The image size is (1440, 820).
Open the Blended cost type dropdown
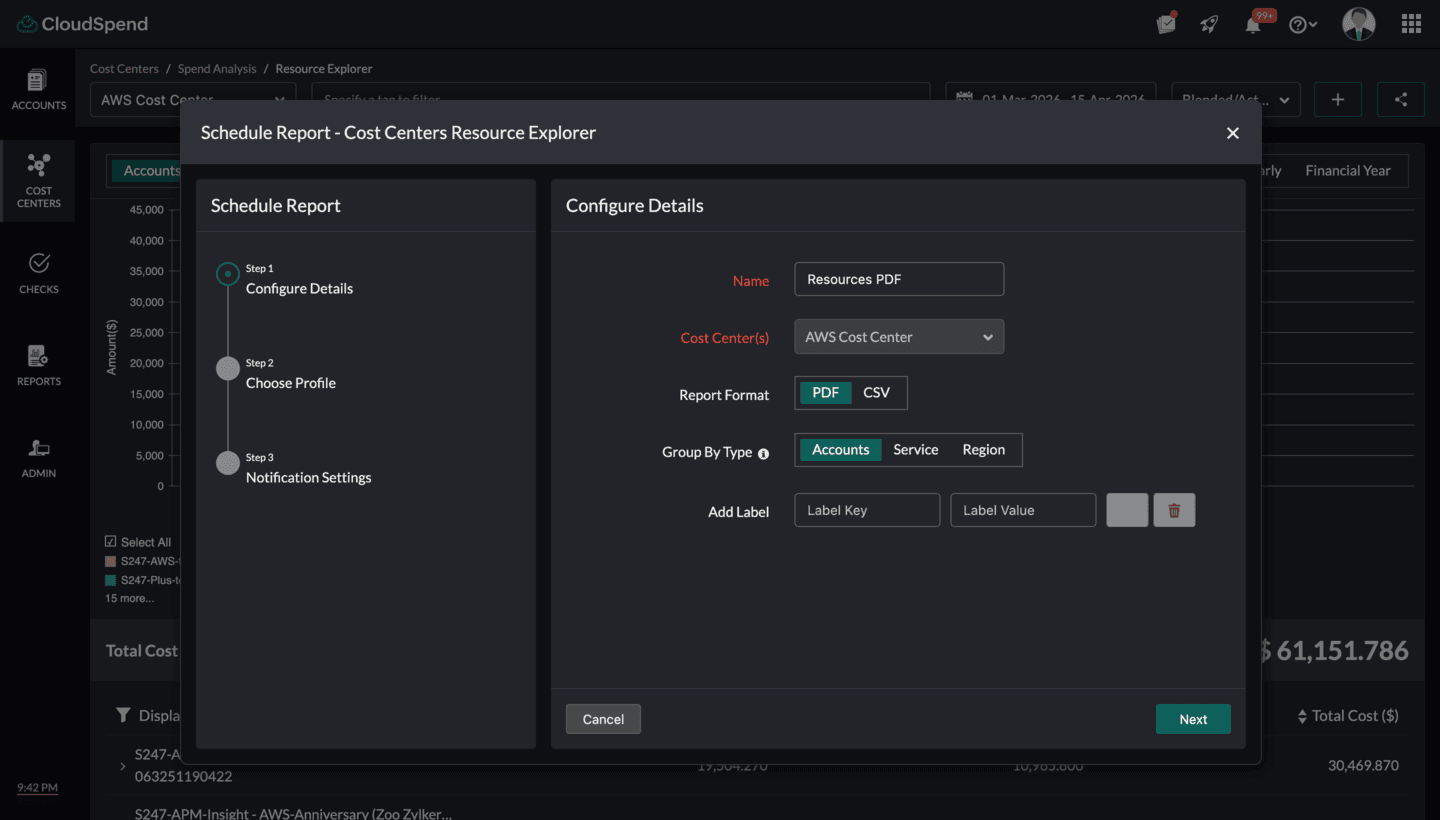coord(1235,100)
